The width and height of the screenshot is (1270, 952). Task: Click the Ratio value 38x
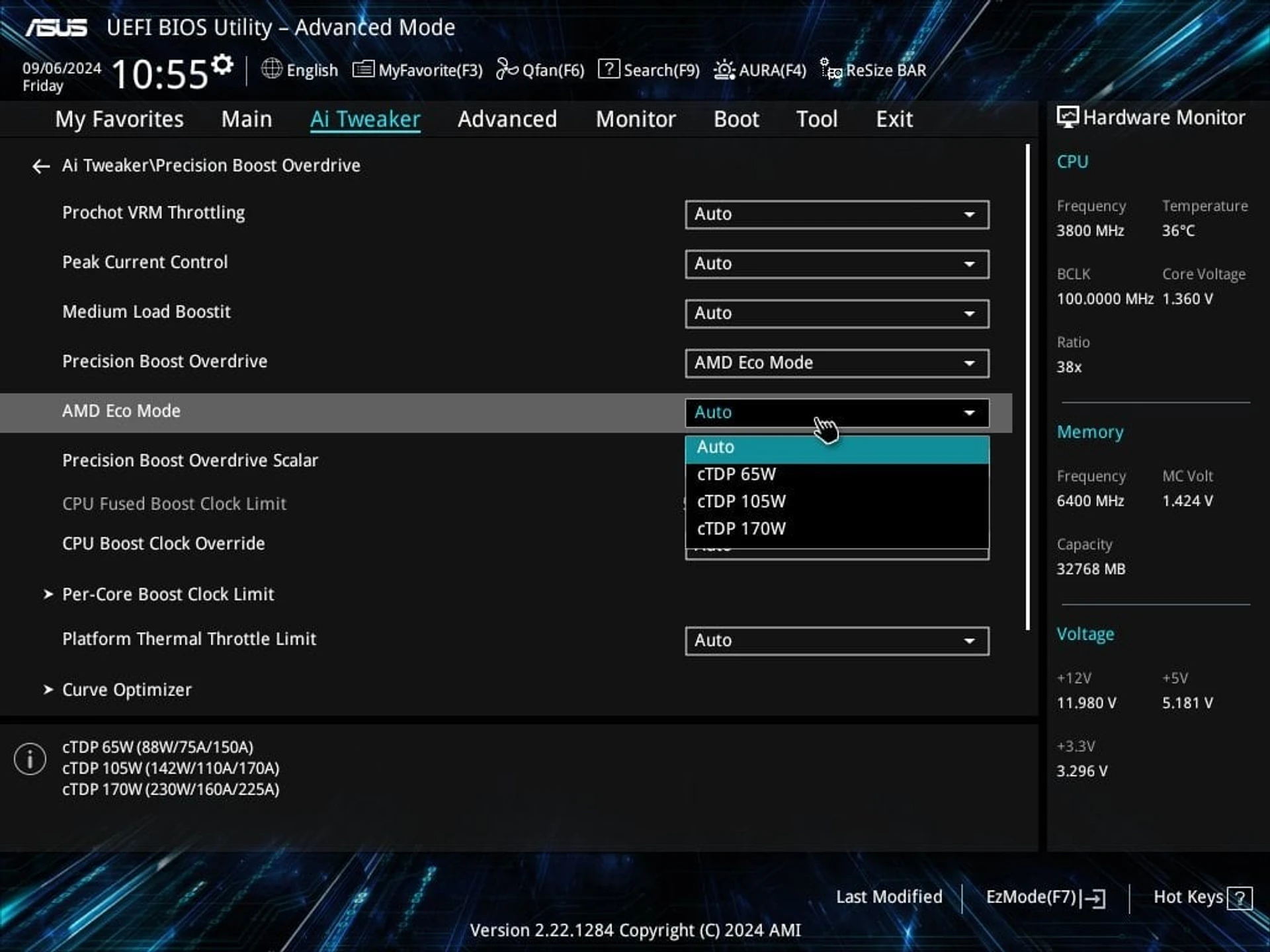(1069, 367)
